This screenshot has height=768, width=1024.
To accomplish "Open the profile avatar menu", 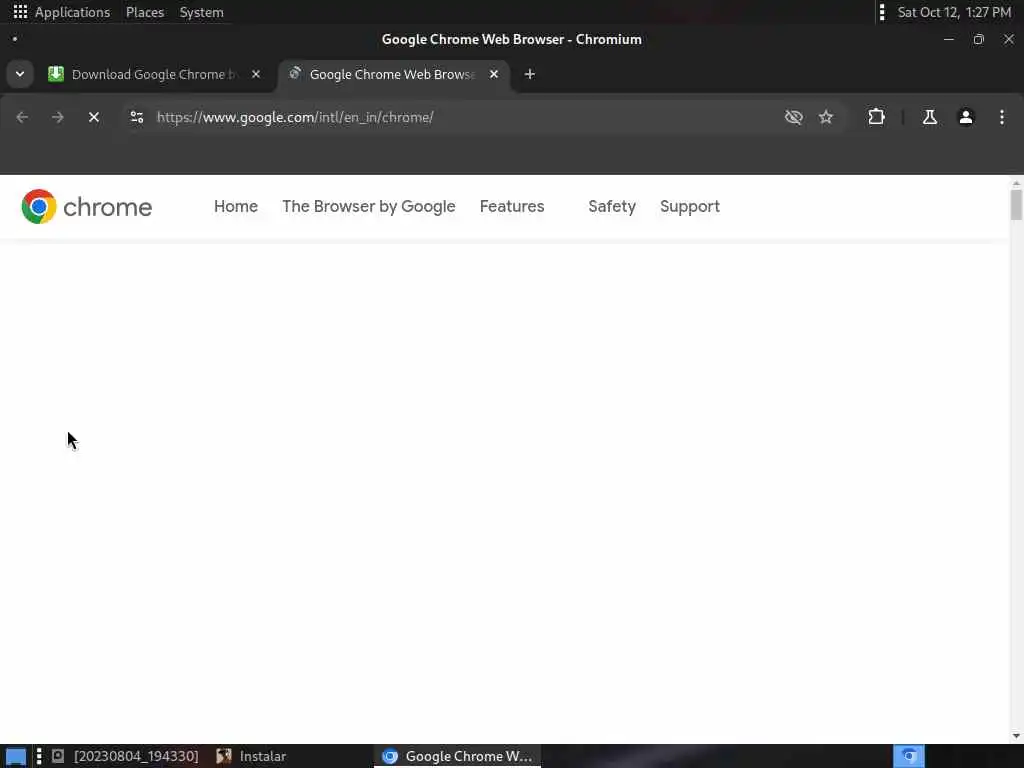I will (966, 117).
